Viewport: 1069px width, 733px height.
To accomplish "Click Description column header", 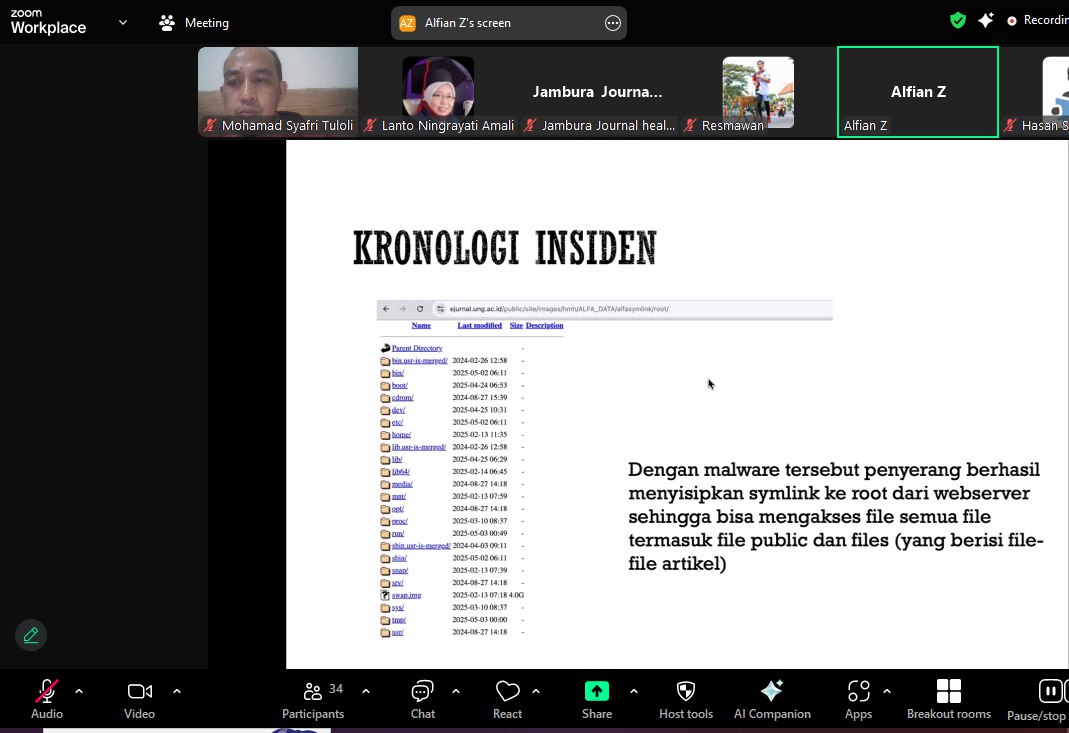I will [544, 325].
